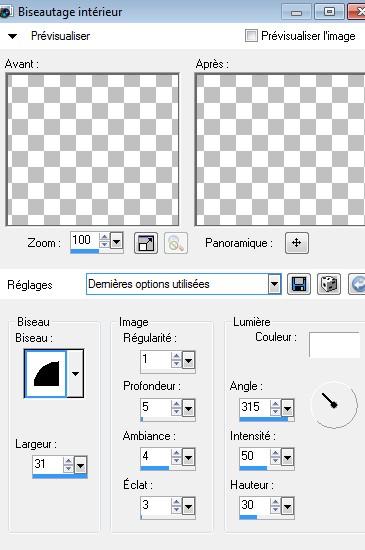Click the randomize parameters dice icon
Viewport: 365px width, 550px height.
(x=329, y=284)
